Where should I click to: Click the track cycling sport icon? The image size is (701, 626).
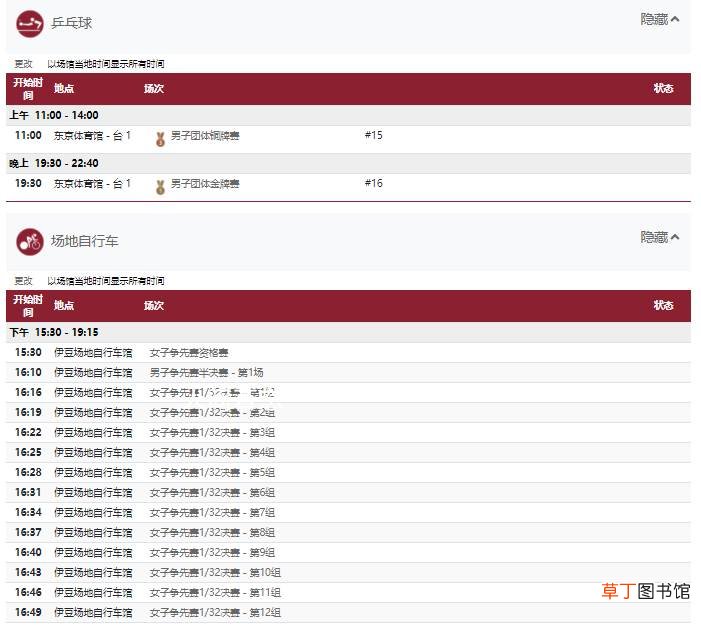click(30, 242)
